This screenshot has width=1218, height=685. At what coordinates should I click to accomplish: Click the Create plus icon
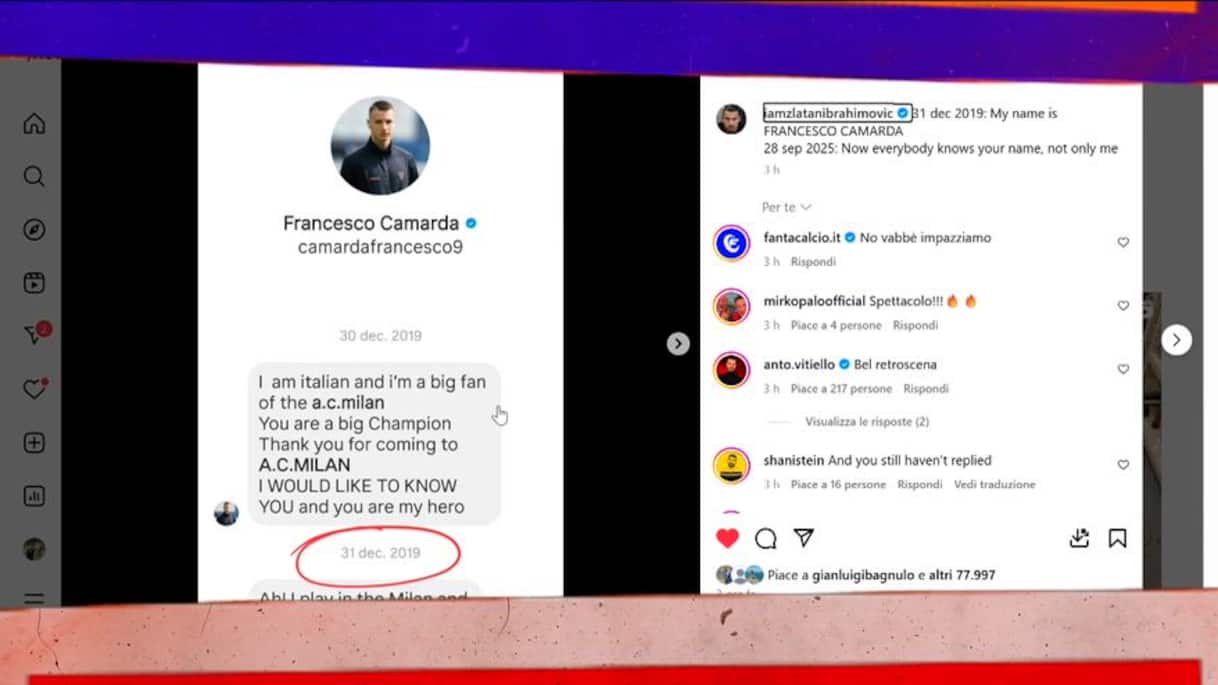click(34, 442)
